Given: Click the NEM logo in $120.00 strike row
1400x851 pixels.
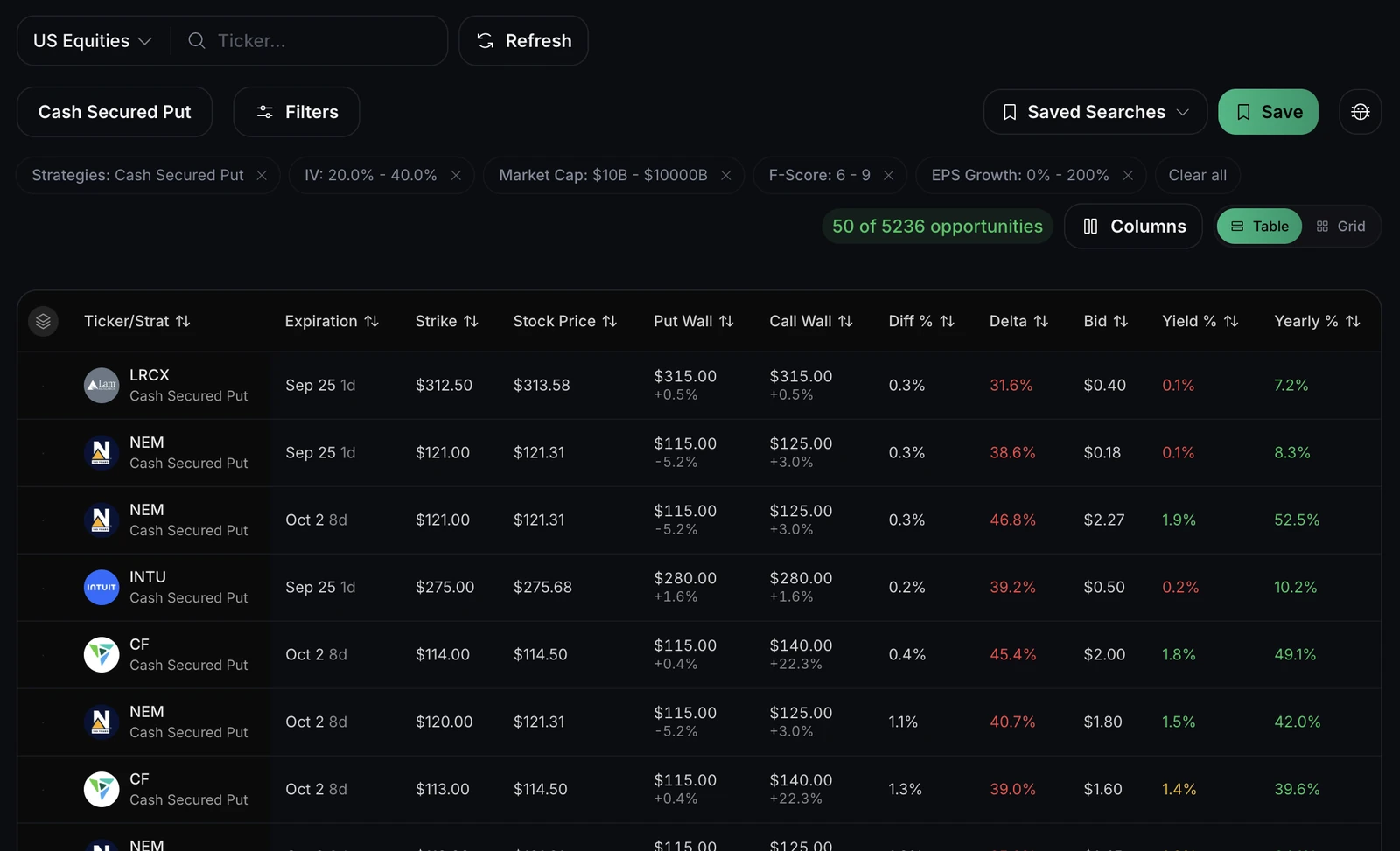Looking at the screenshot, I should [101, 722].
